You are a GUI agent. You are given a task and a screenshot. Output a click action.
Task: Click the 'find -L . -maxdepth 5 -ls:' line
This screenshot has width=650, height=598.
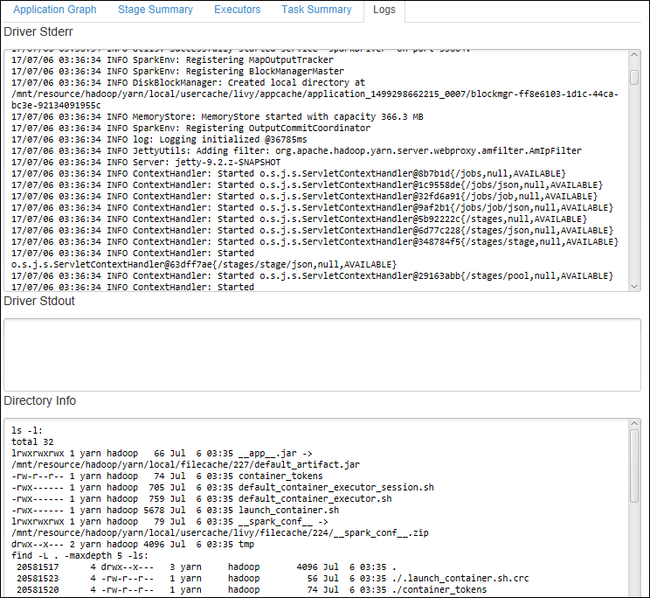(x=80, y=556)
